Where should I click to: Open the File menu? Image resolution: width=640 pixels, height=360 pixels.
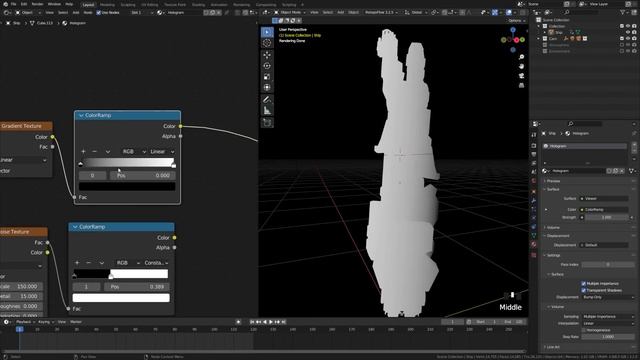point(13,4)
